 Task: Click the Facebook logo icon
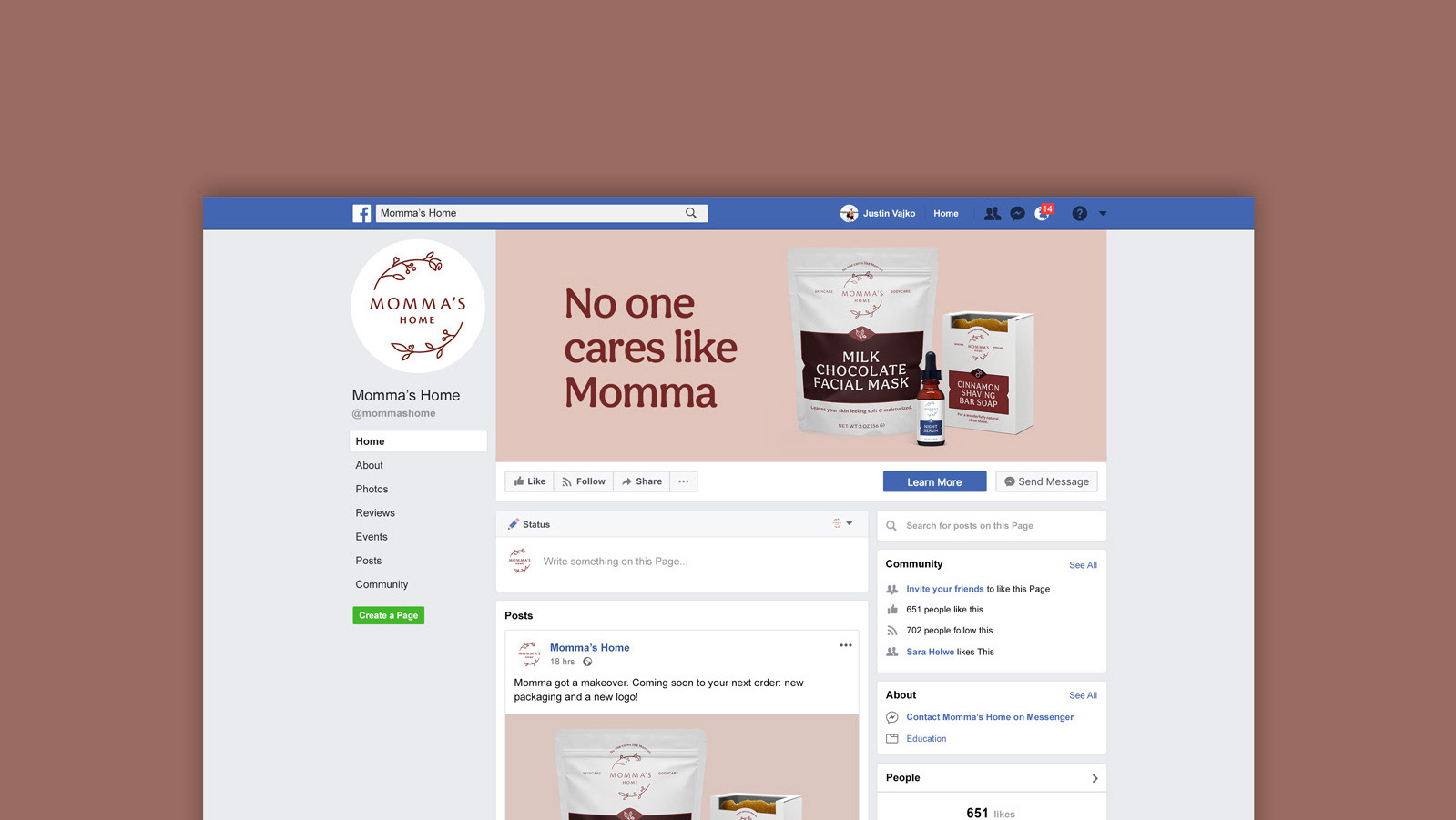(361, 213)
